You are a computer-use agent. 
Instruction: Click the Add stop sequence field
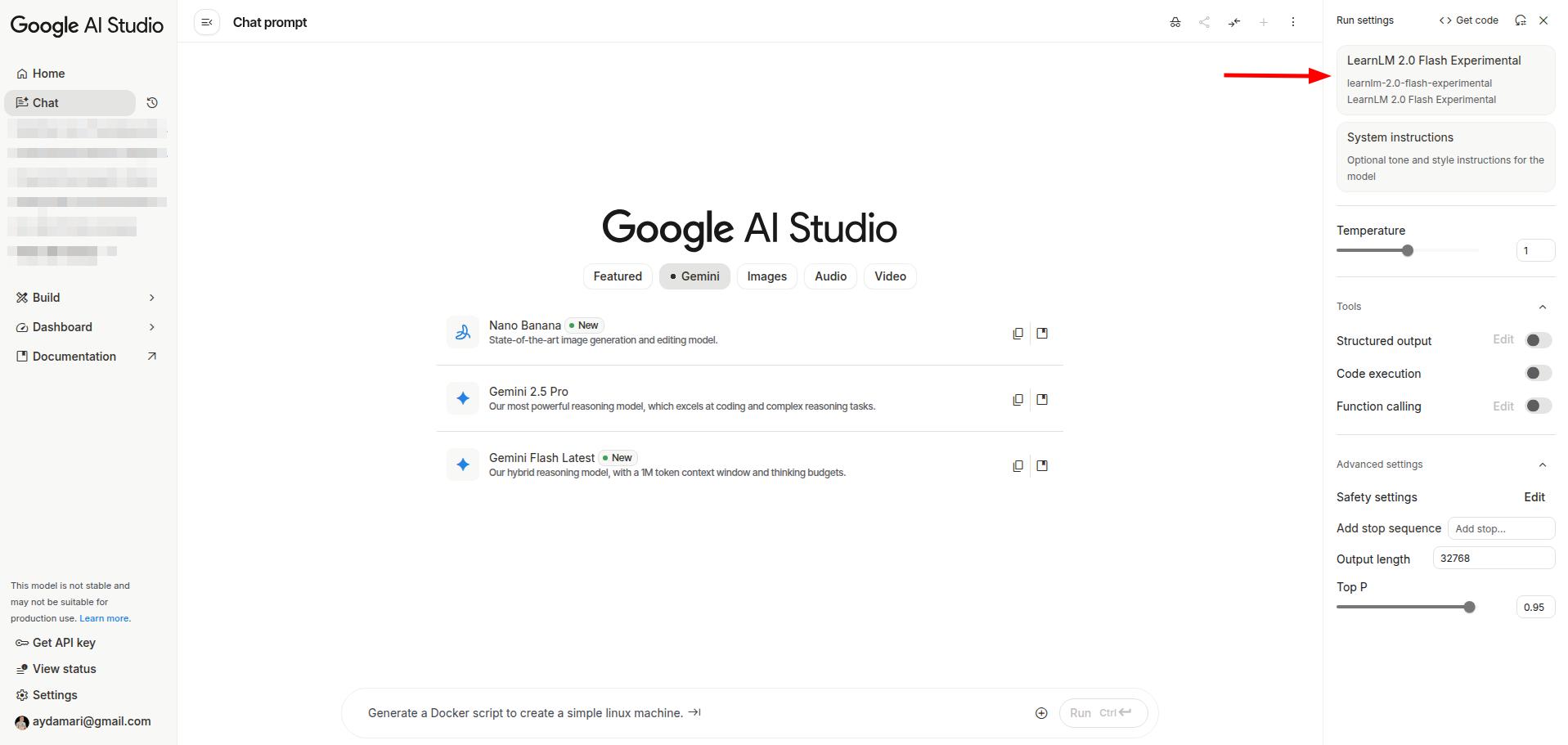click(x=1501, y=528)
